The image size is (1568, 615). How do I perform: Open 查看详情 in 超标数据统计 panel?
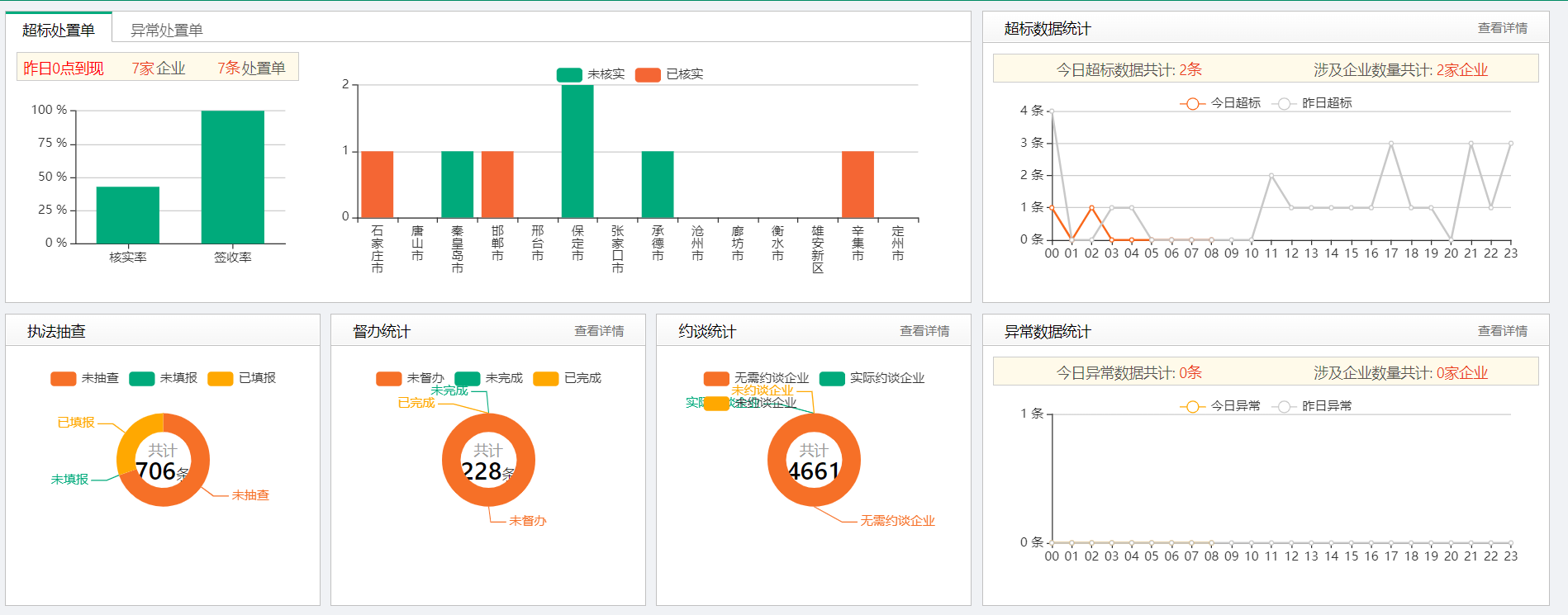[1502, 28]
